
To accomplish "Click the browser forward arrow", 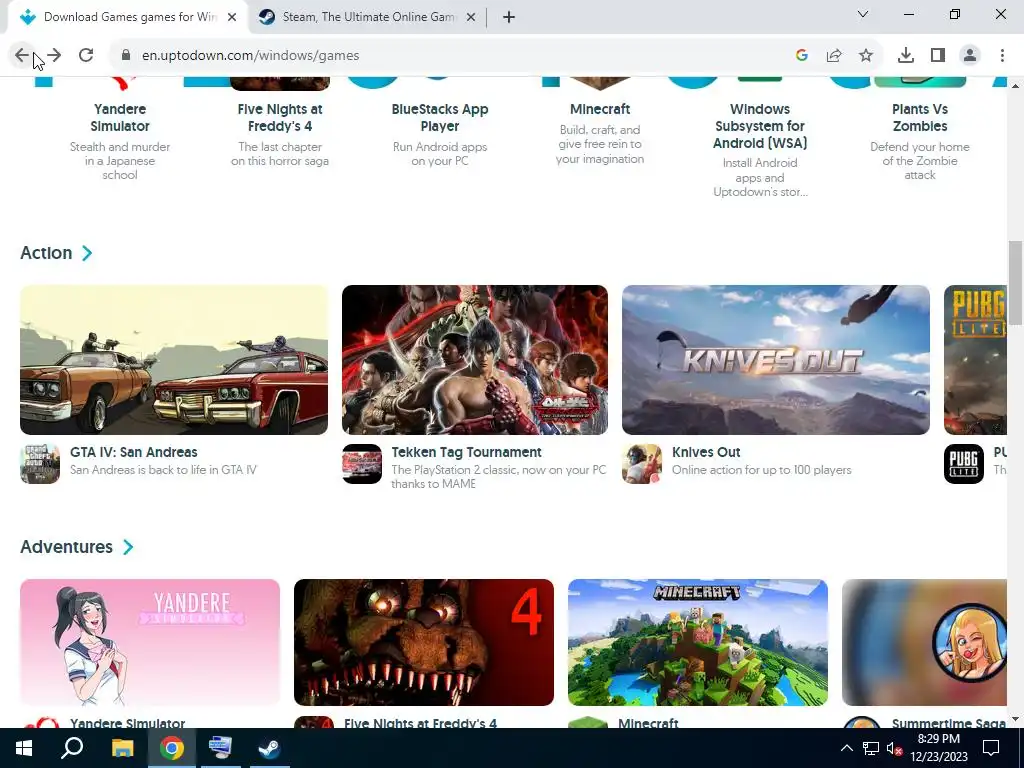I will point(54,56).
